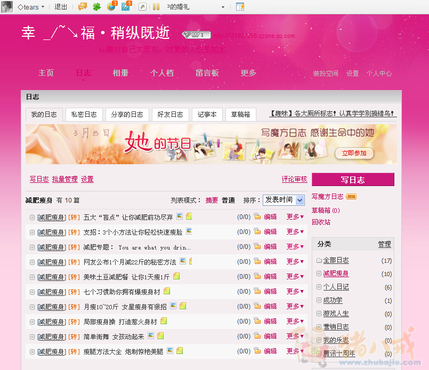The height and width of the screenshot is (370, 429).
Task: Open the 相册 navigation item
Action: (x=120, y=73)
